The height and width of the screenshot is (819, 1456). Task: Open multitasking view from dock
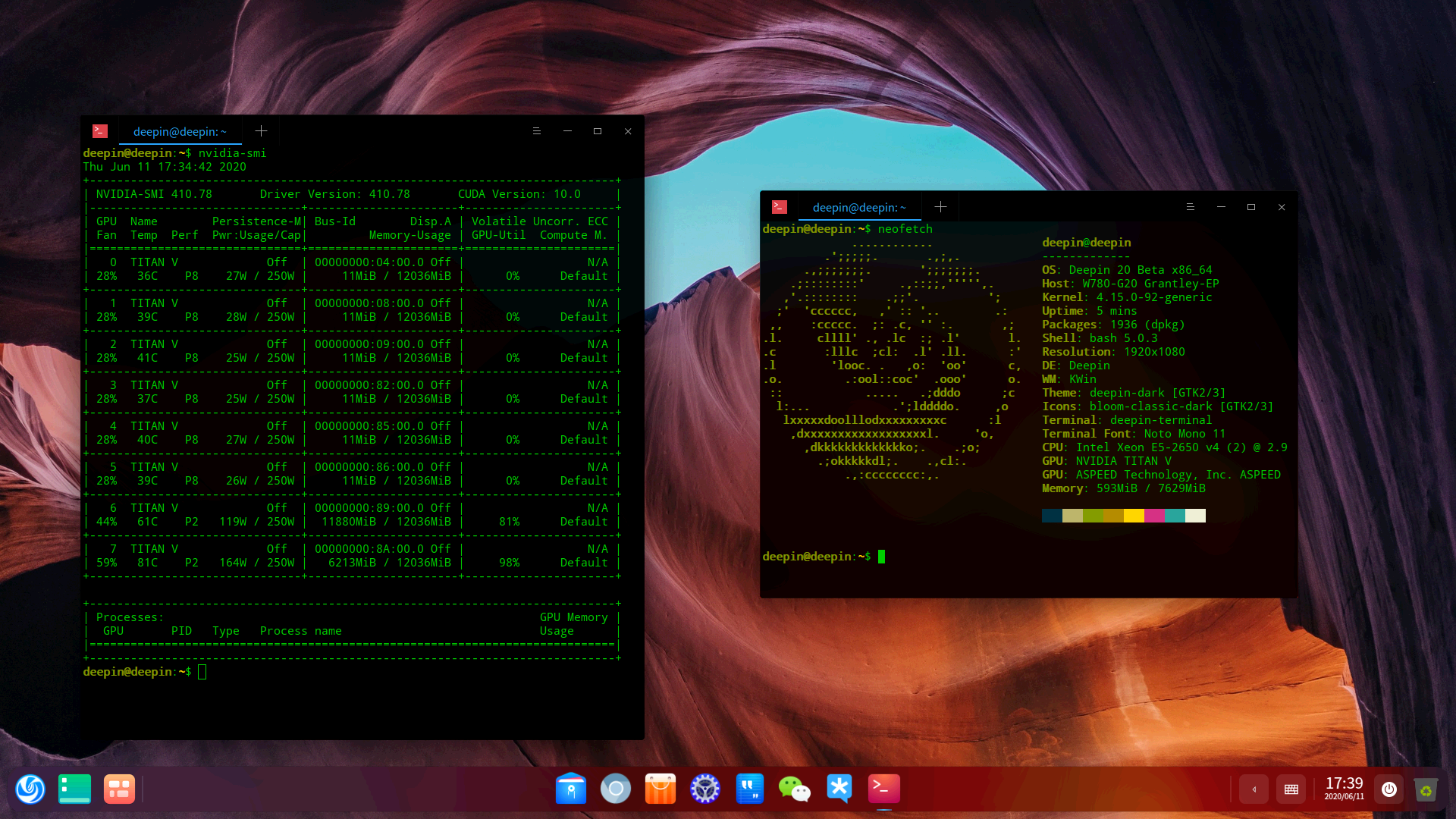coord(119,789)
